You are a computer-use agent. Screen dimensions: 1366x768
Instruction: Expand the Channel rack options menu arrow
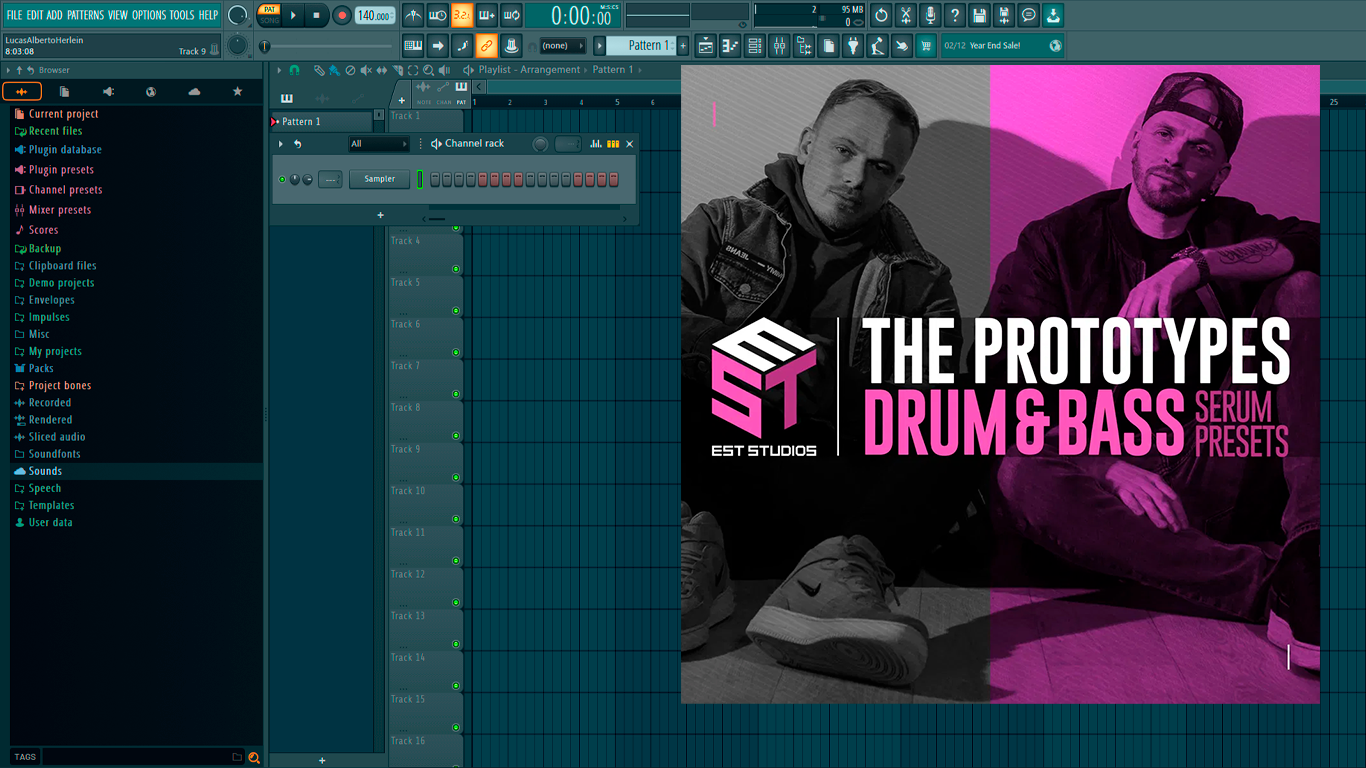pyautogui.click(x=281, y=144)
